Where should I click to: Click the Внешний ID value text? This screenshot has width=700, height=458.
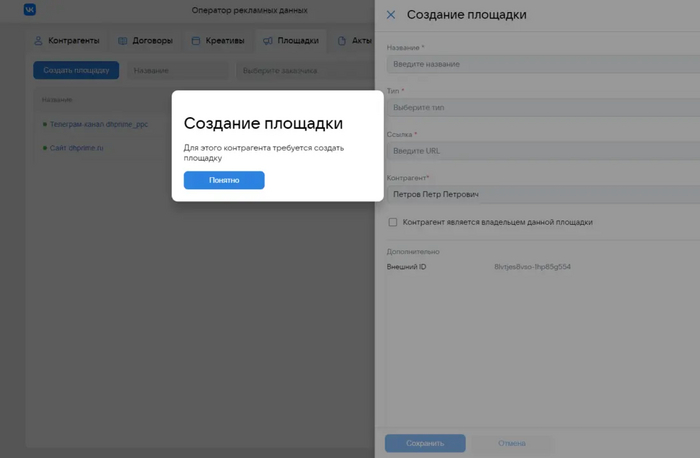532,266
